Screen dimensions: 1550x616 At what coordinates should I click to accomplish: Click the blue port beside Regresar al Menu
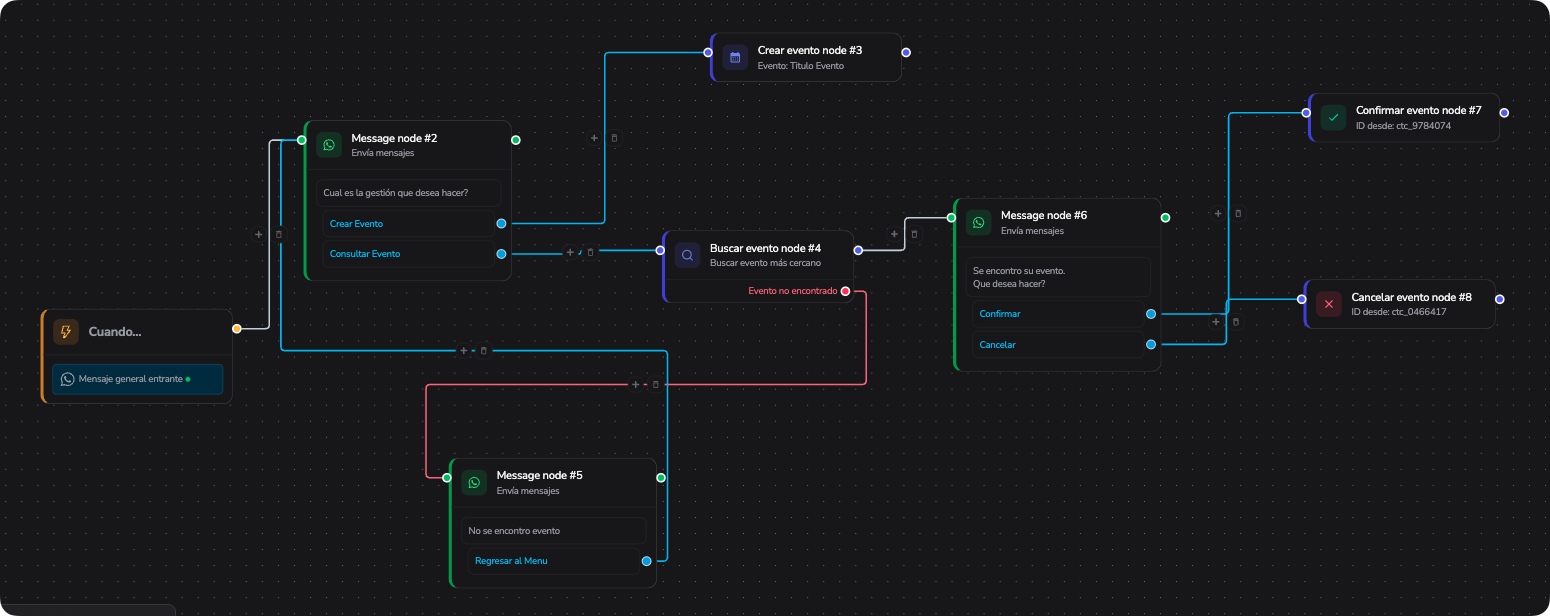(x=647, y=561)
